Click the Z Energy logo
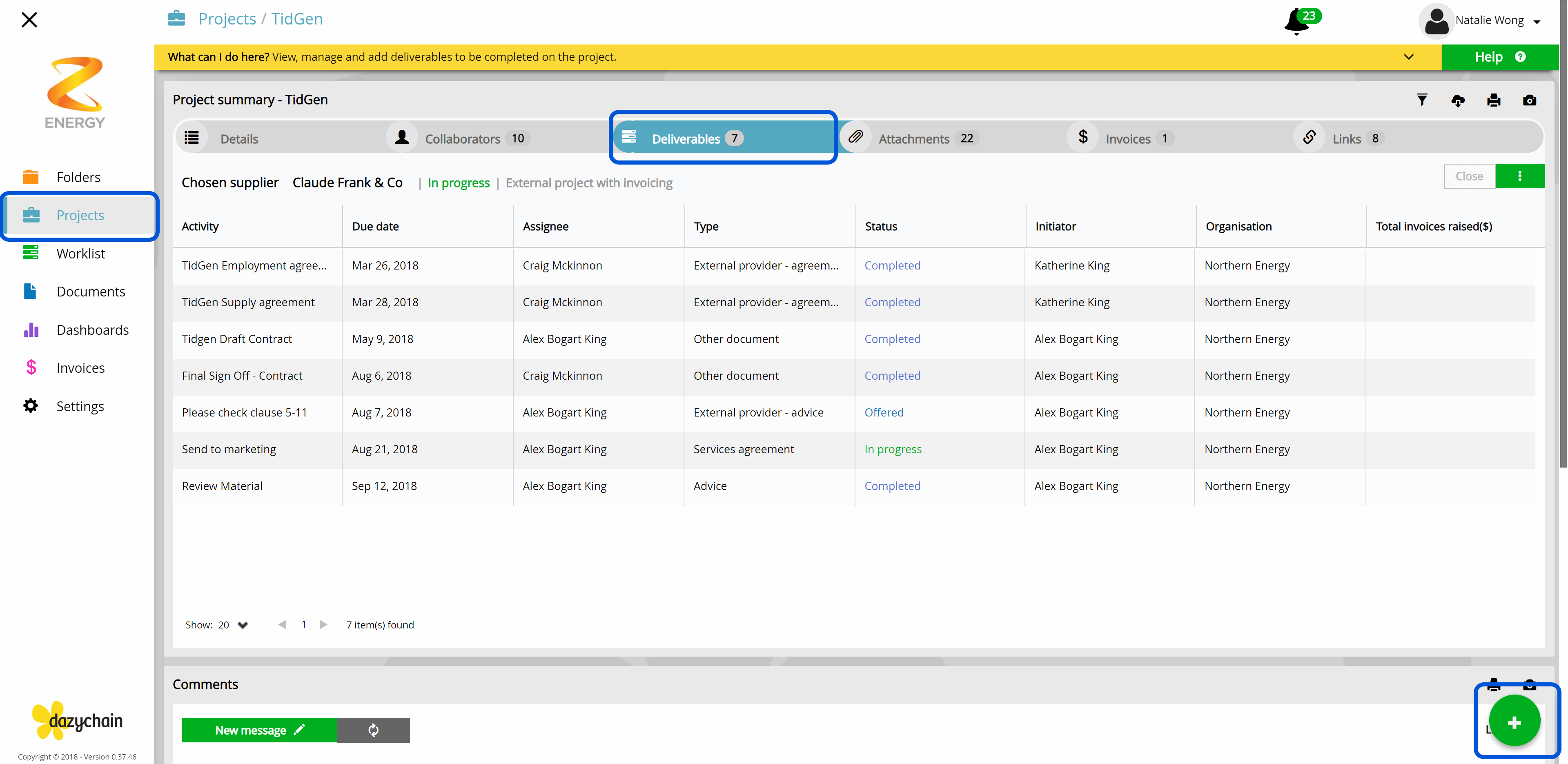 point(75,93)
